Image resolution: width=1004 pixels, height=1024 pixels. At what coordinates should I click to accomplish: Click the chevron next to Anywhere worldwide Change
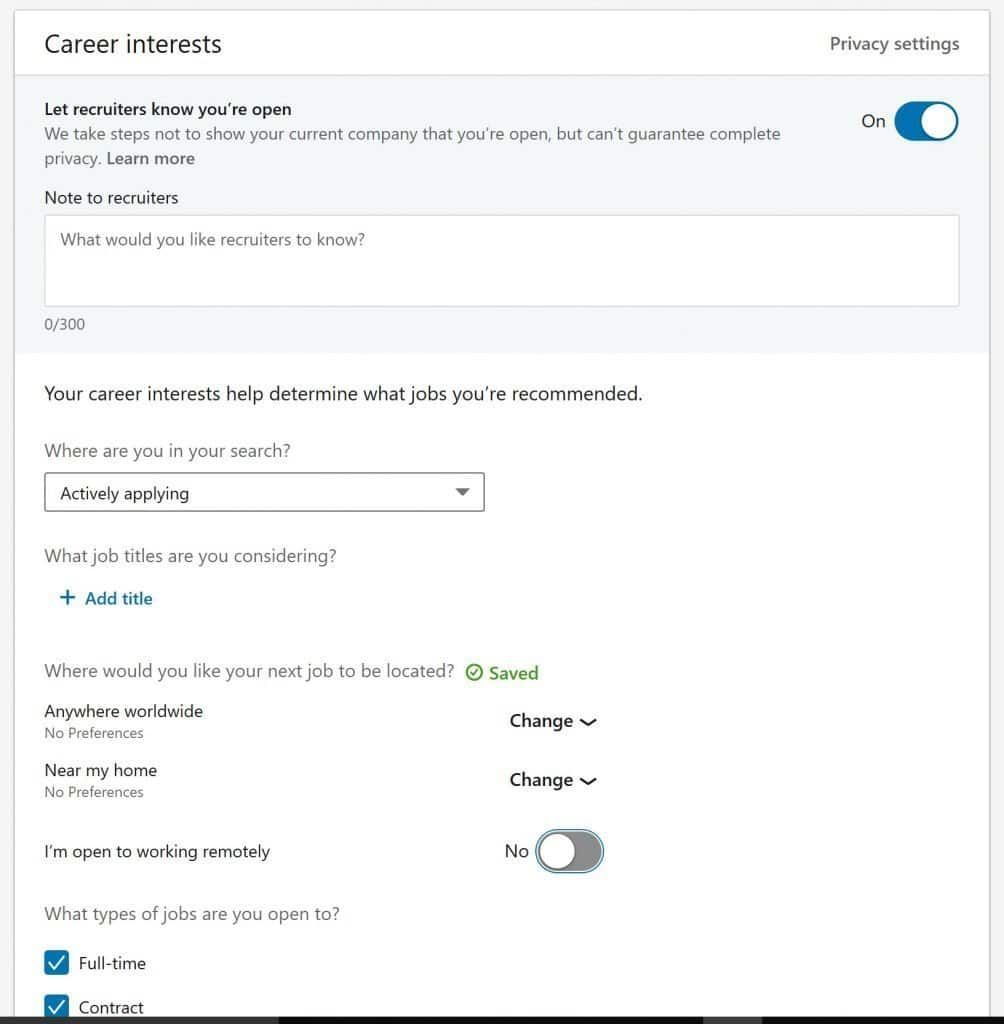[588, 722]
